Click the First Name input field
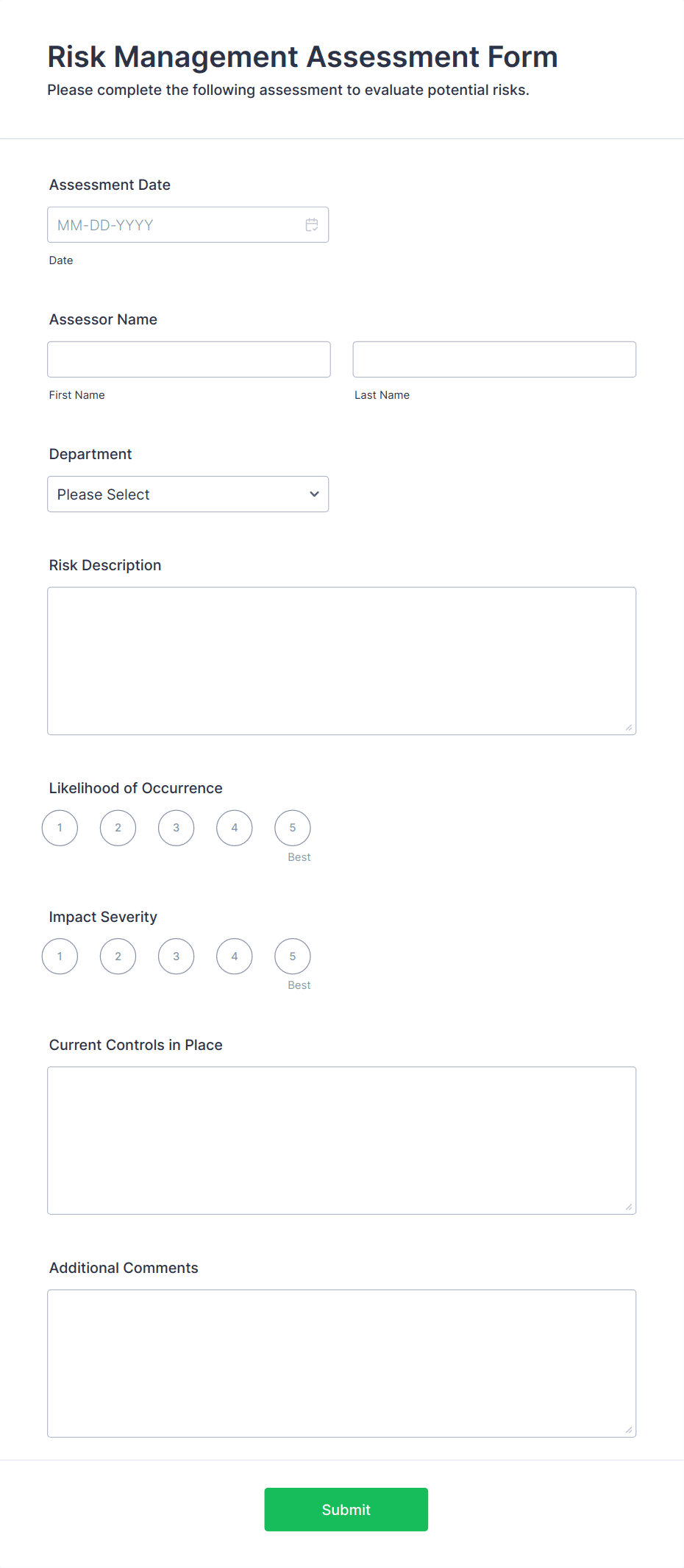The width and height of the screenshot is (684, 1568). (188, 359)
